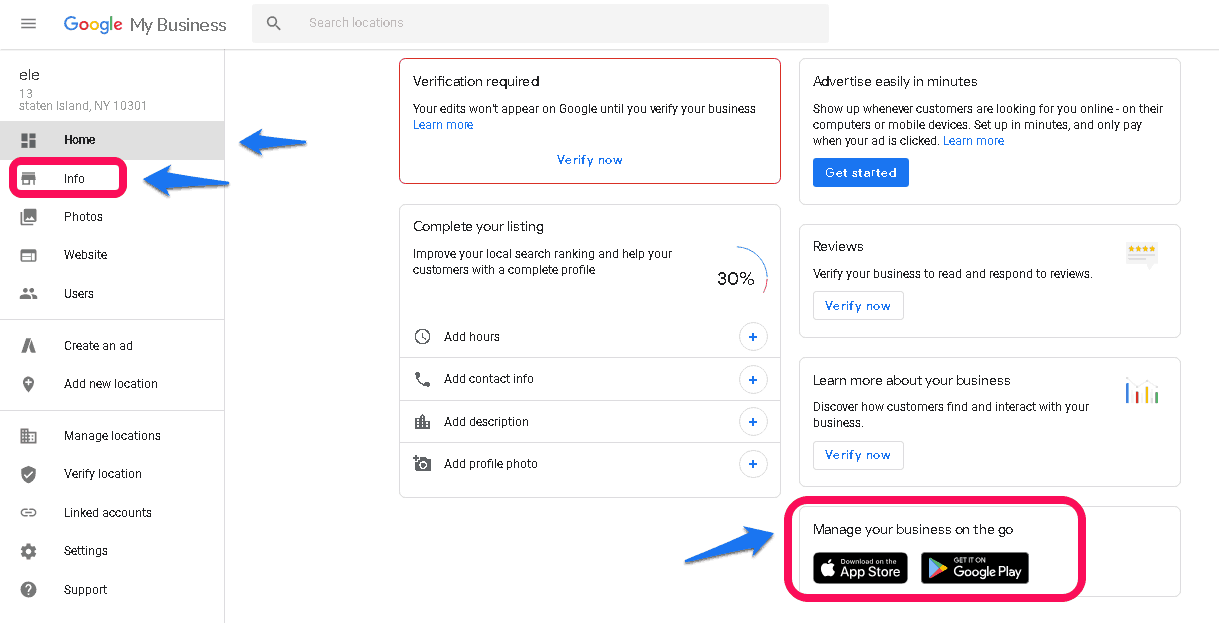Click the Home dashboard grid icon

coord(29,140)
